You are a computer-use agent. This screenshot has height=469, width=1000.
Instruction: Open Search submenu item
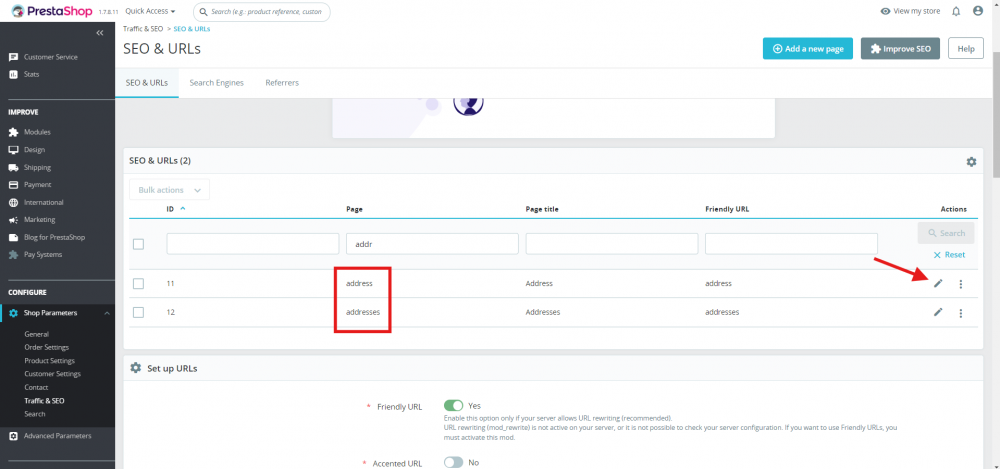(x=34, y=414)
